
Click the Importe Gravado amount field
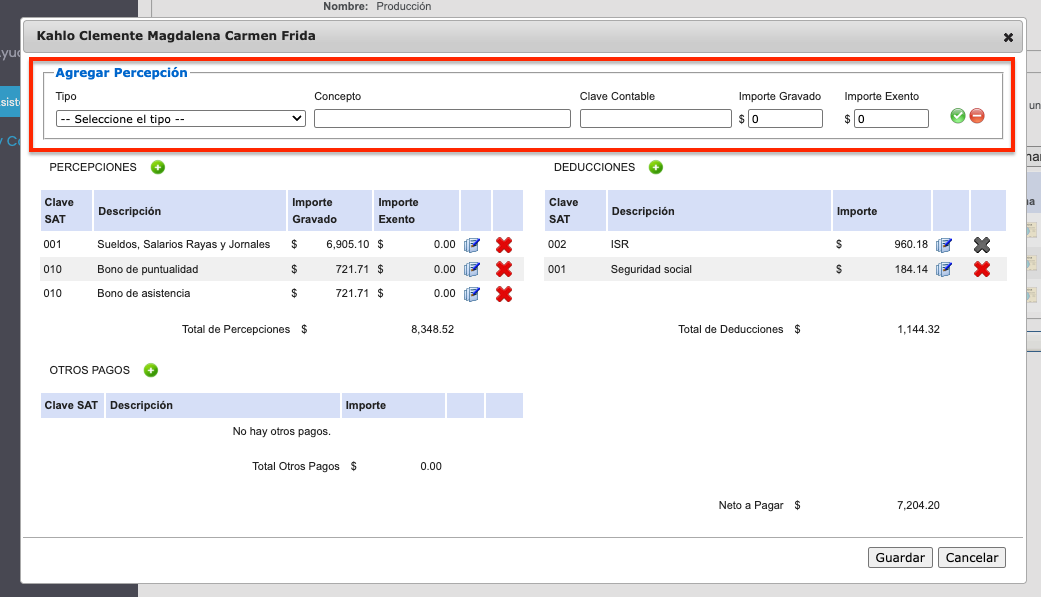click(x=785, y=118)
